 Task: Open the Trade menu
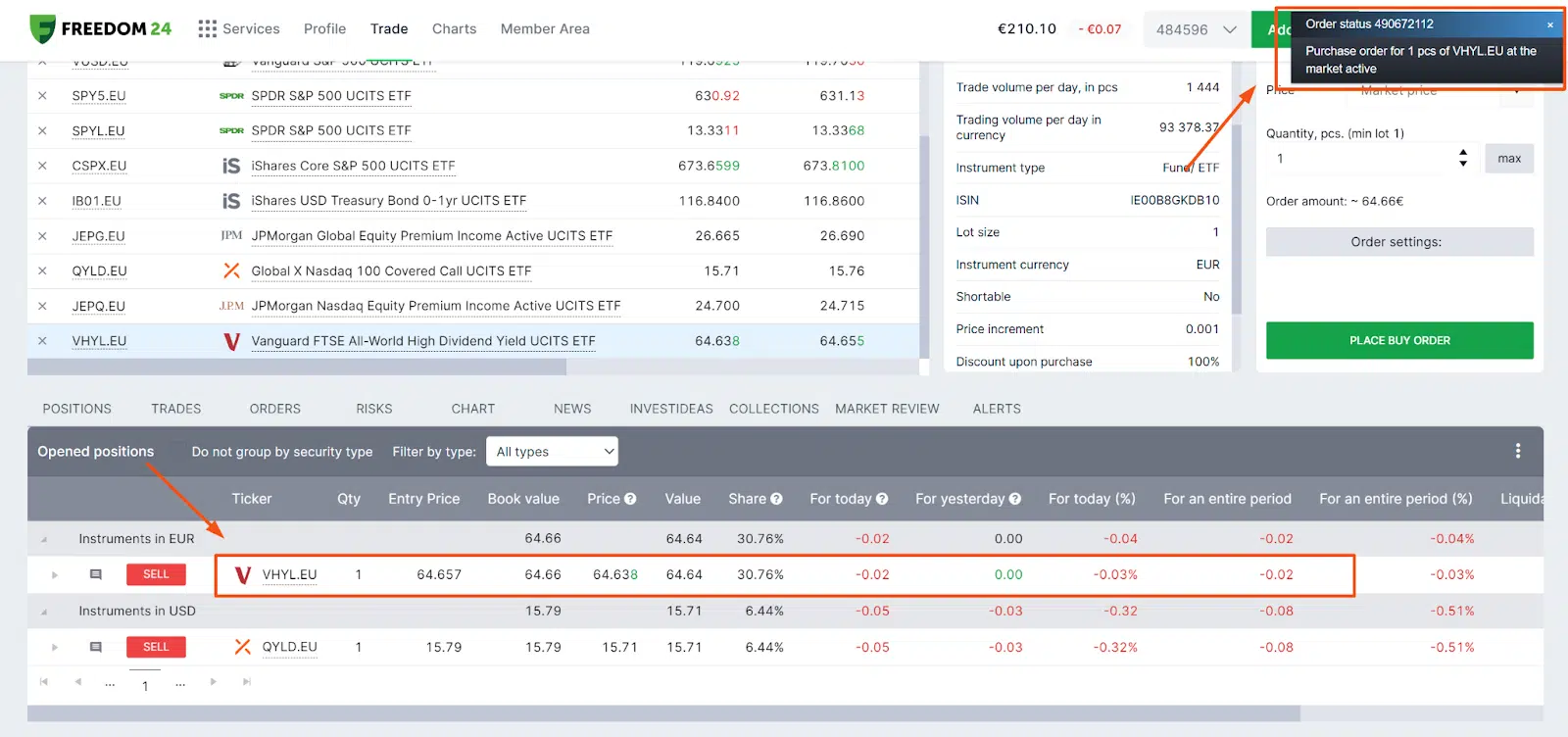click(389, 28)
